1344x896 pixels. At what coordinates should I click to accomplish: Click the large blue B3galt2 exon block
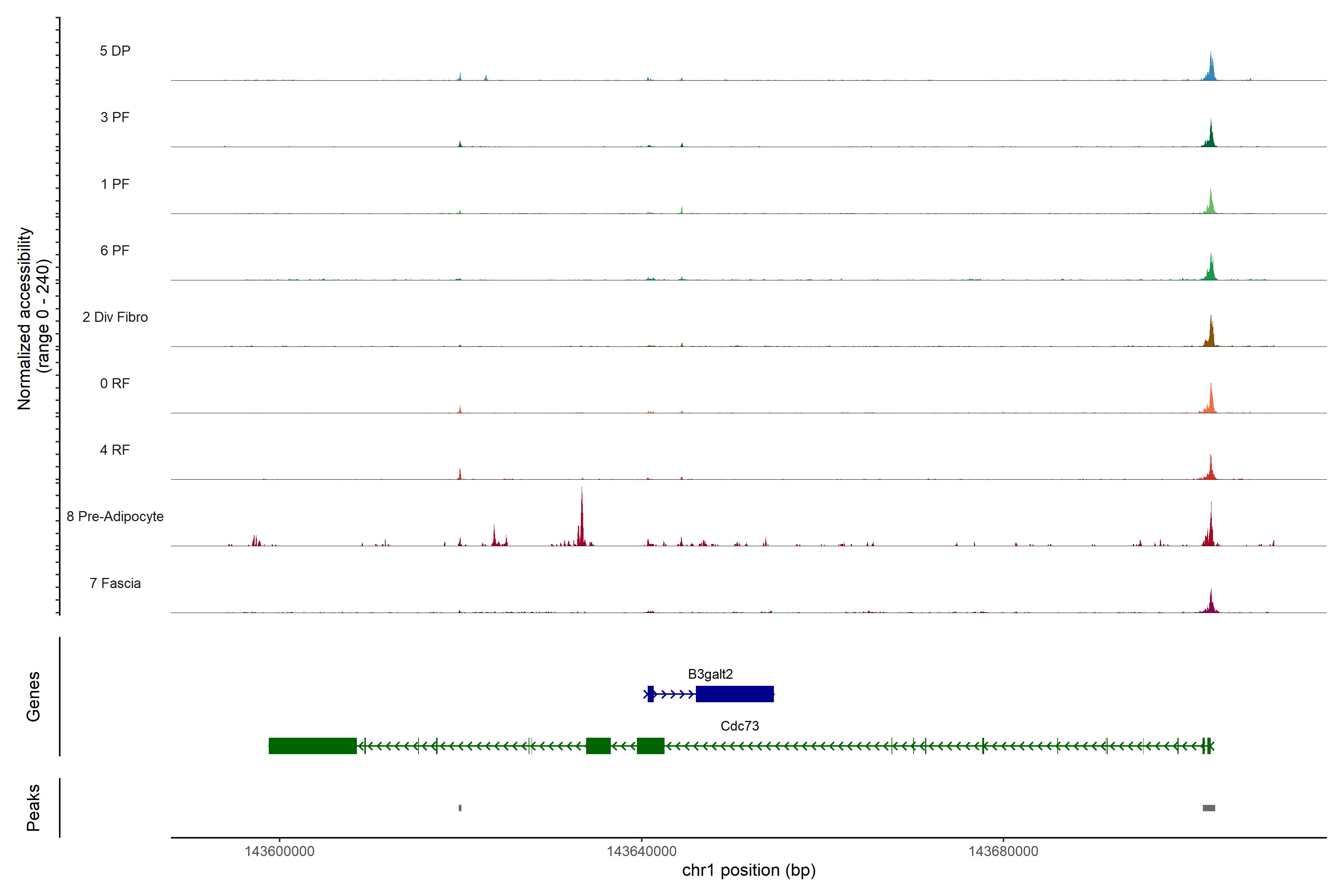pos(735,694)
